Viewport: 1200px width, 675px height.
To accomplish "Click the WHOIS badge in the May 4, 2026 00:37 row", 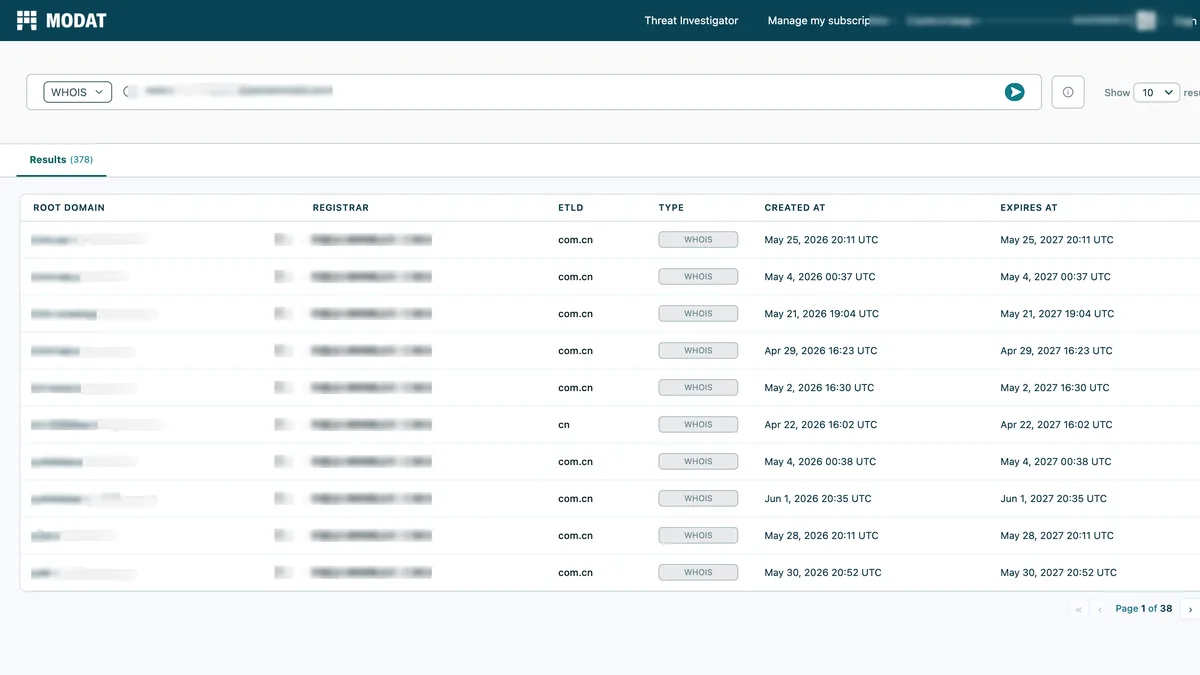I will 698,277.
